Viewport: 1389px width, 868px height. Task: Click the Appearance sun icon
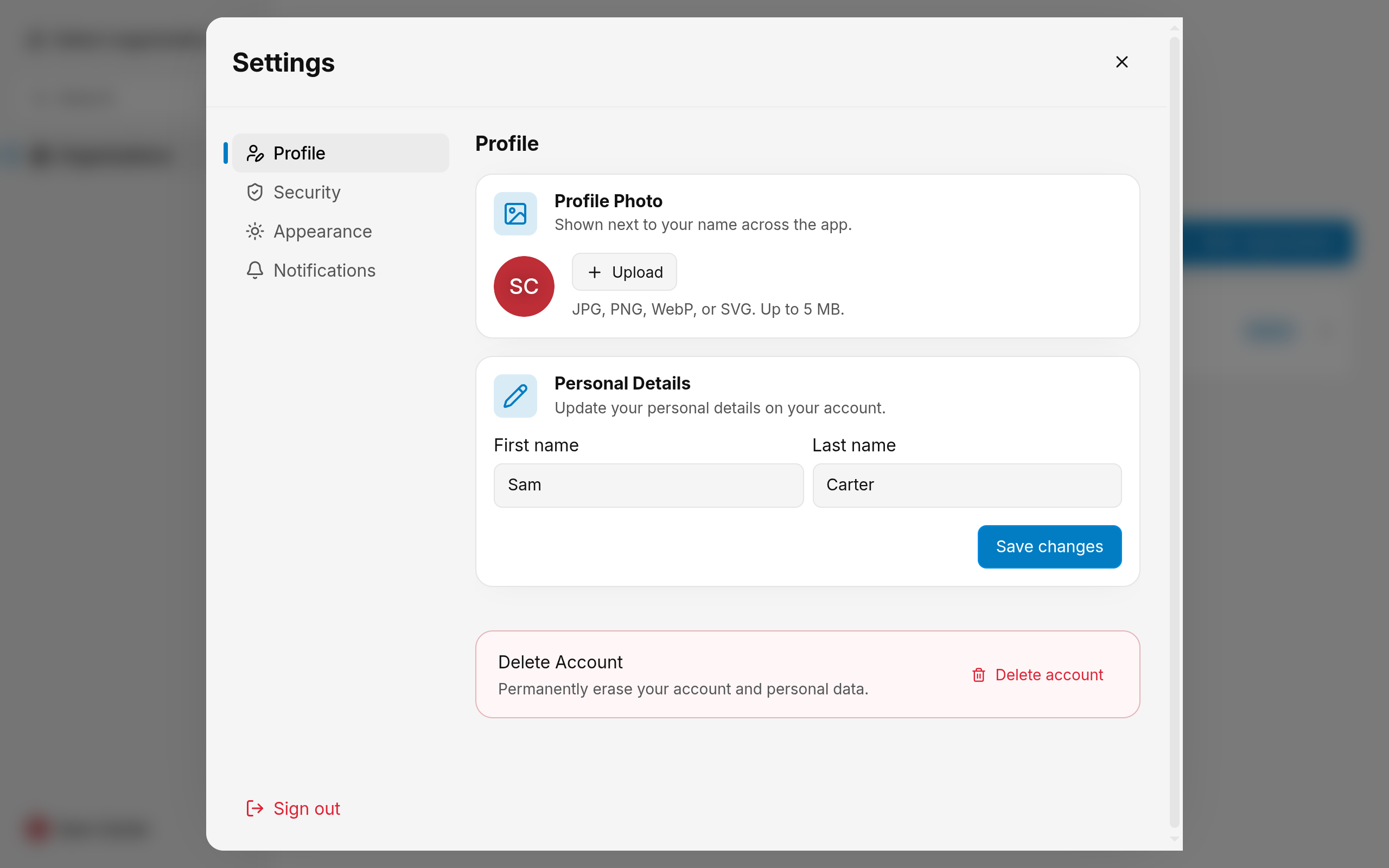[255, 231]
